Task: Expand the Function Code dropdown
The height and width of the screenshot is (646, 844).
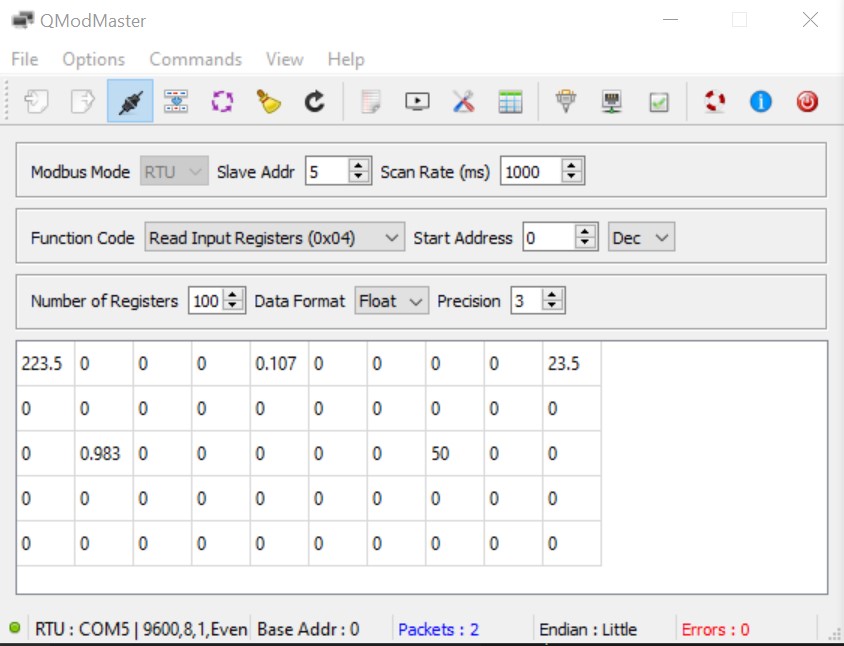Action: [x=274, y=238]
